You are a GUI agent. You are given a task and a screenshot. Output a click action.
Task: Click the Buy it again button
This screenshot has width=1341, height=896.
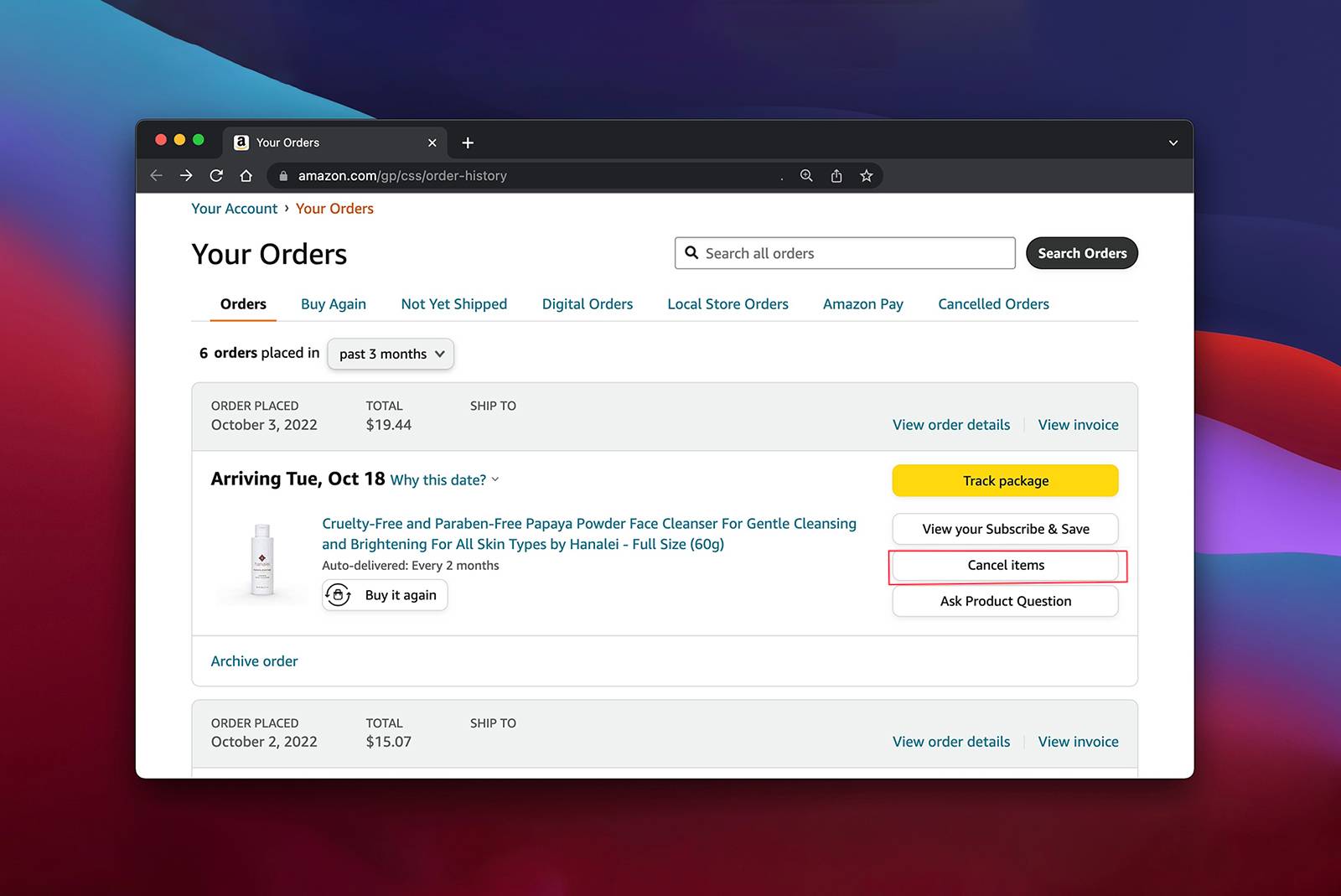click(385, 595)
